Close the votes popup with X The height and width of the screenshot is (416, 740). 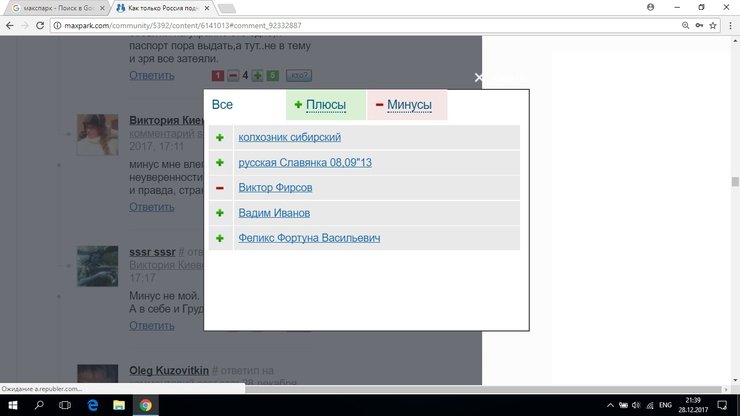[x=479, y=78]
